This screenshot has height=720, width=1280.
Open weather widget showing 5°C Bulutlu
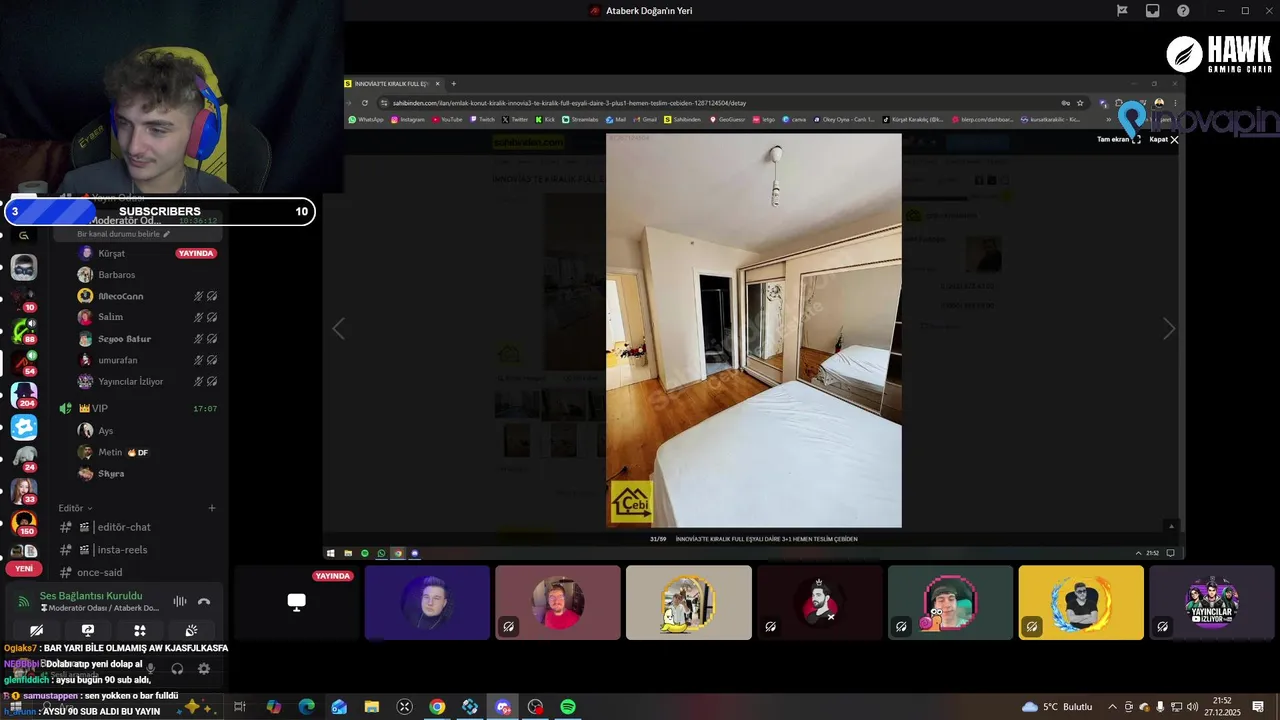tap(1058, 707)
